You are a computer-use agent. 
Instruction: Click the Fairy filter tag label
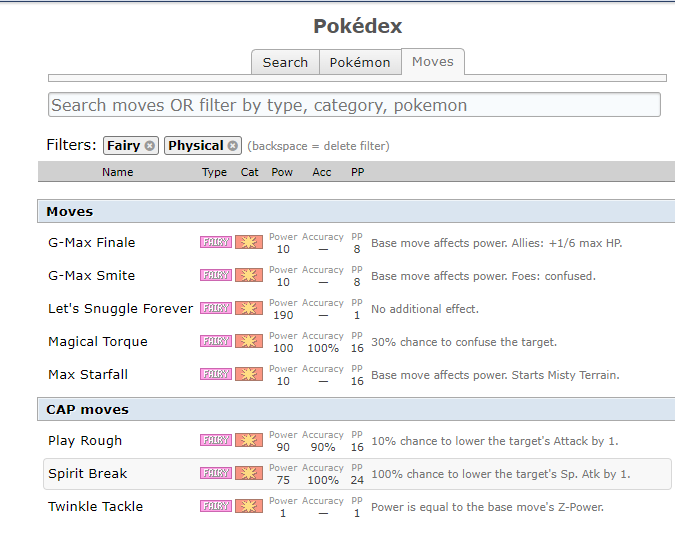click(x=124, y=145)
